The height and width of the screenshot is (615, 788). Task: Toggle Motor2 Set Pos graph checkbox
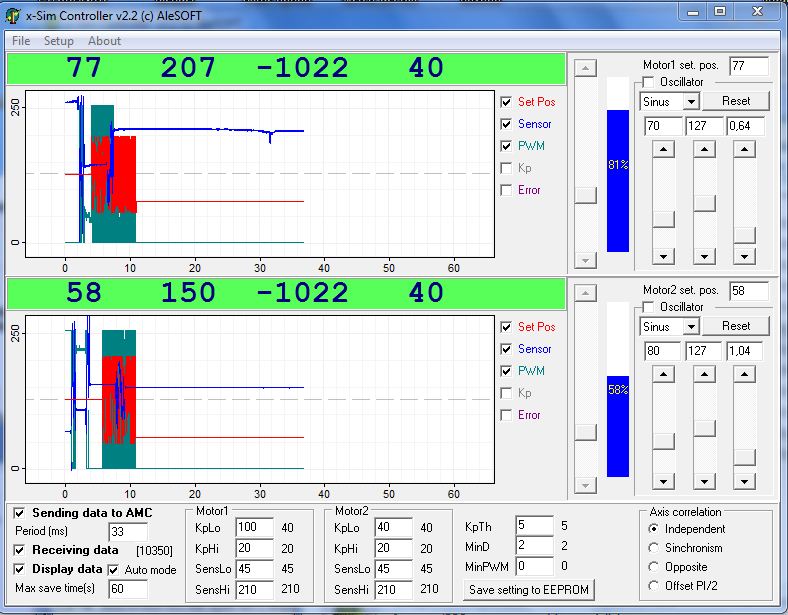coord(506,327)
